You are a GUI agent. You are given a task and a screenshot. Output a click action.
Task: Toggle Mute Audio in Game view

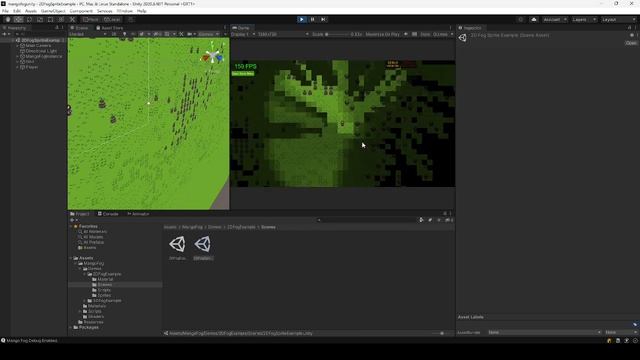pyautogui.click(x=406, y=34)
